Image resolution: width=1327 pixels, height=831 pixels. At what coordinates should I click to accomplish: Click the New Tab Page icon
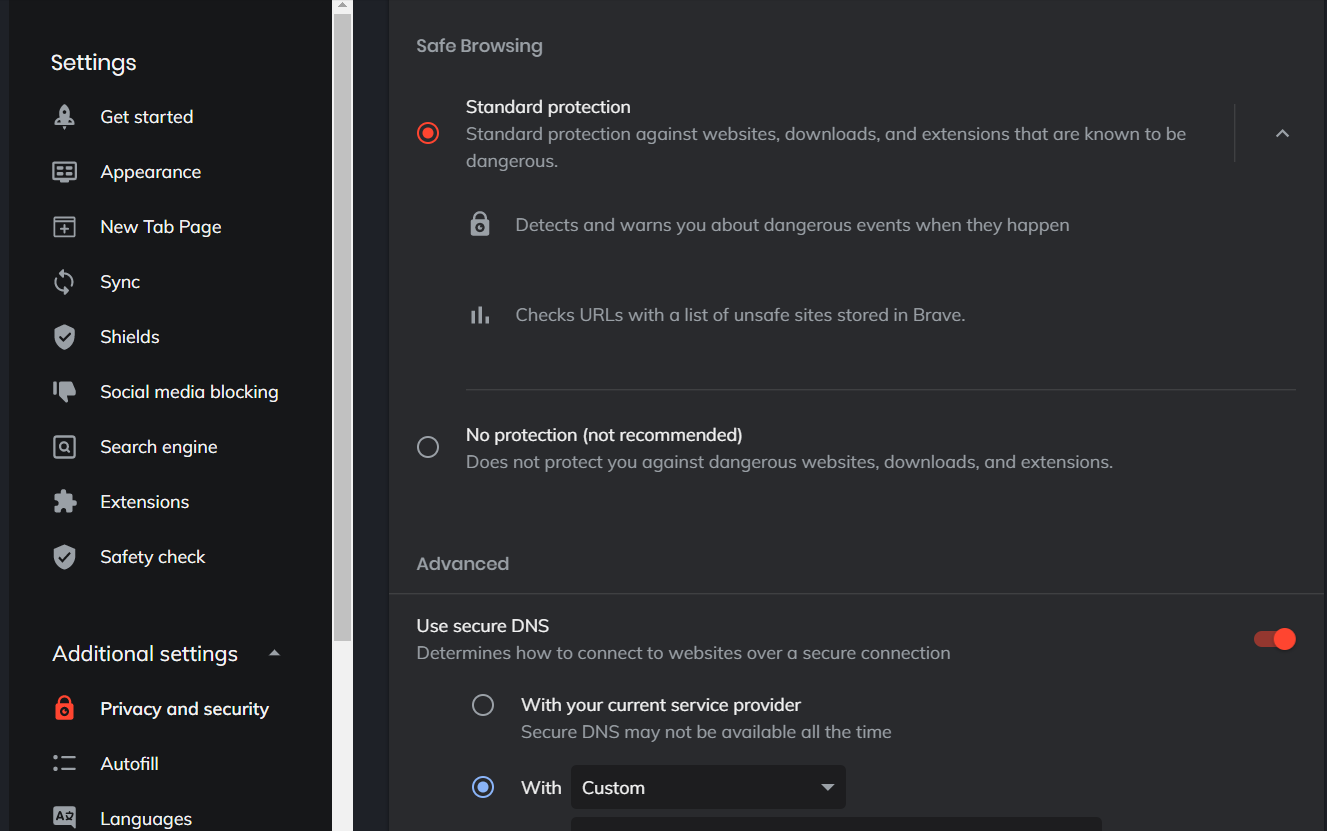coord(64,227)
